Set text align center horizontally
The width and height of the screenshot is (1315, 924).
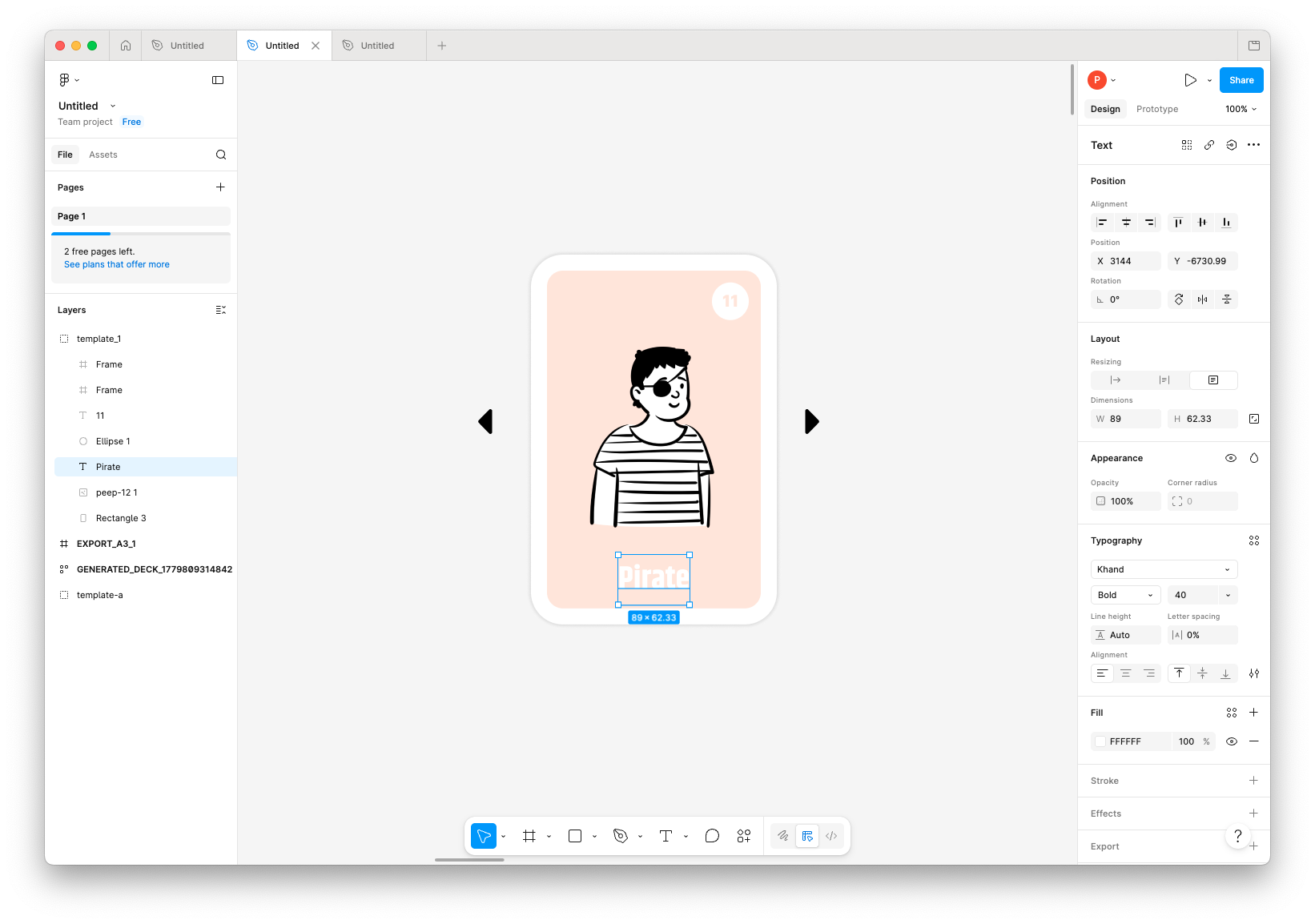tap(1126, 673)
